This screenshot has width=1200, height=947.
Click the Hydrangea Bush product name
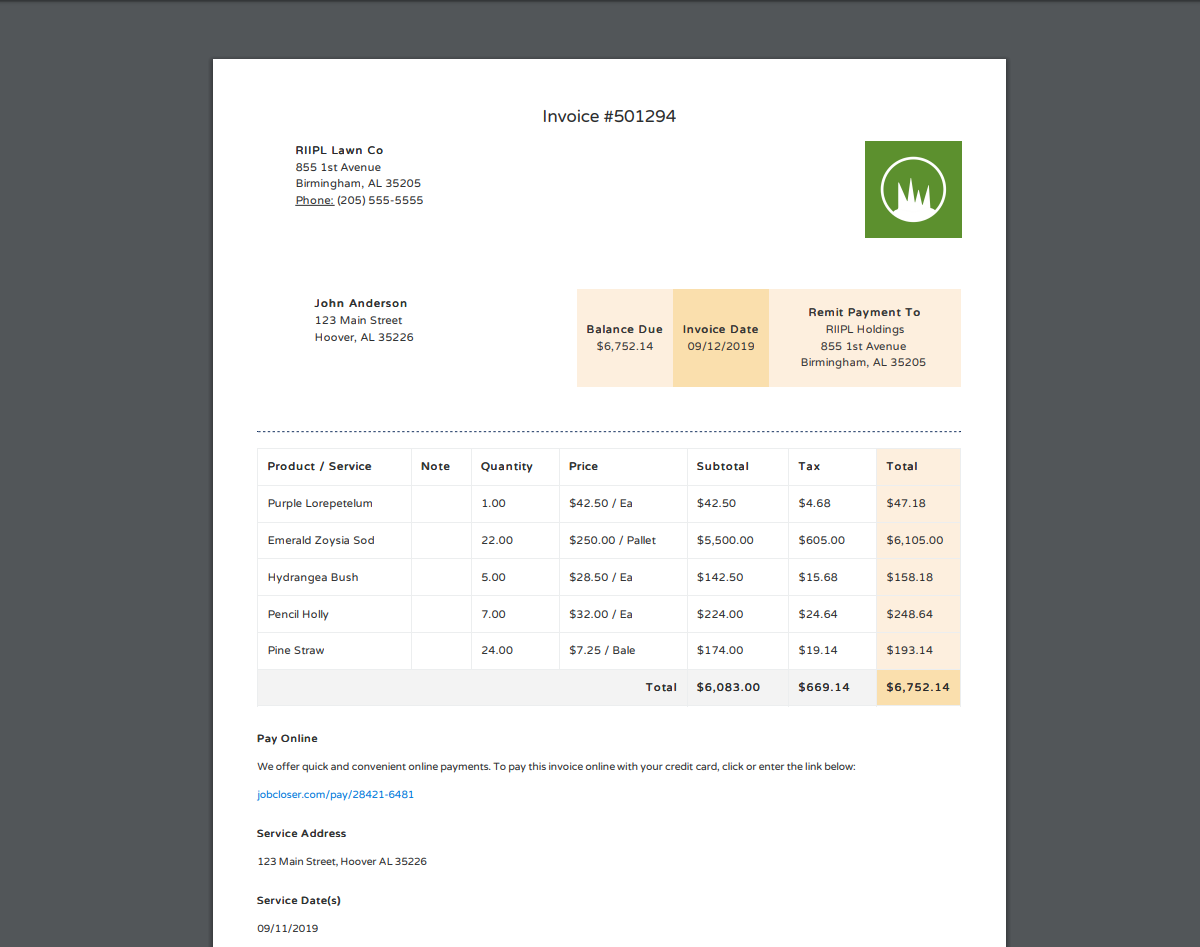point(312,577)
